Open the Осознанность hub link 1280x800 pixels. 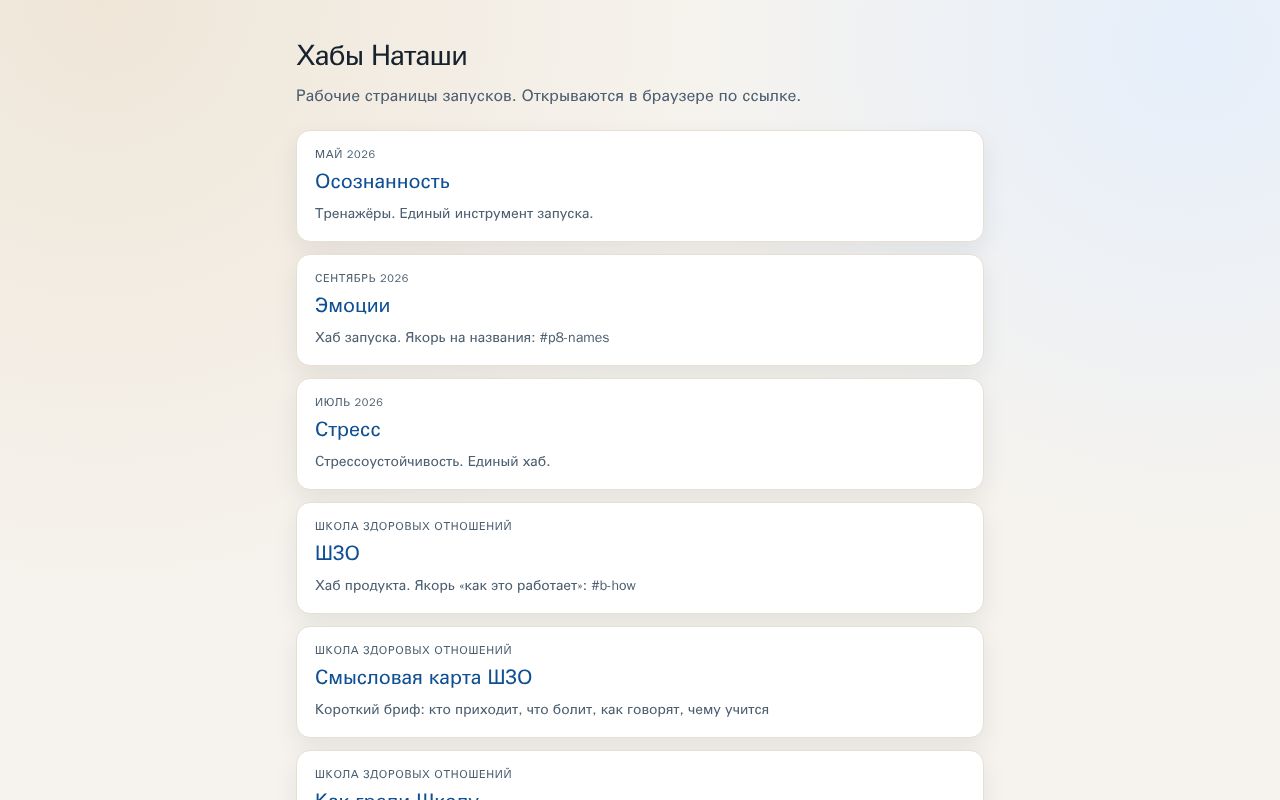click(382, 181)
